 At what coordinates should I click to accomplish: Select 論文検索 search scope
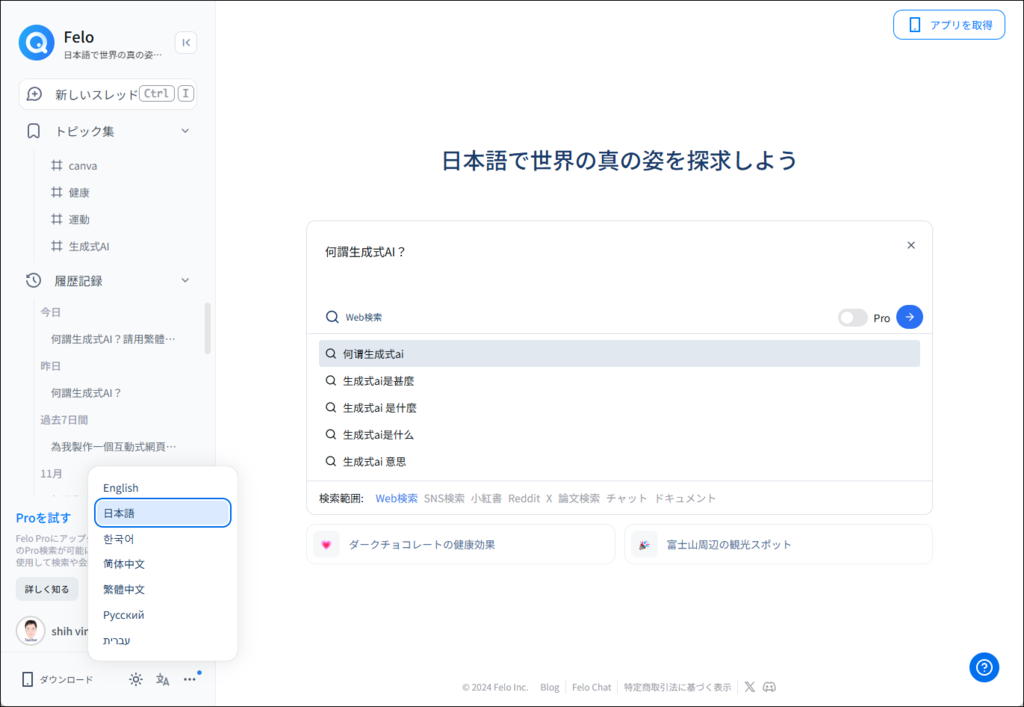579,498
